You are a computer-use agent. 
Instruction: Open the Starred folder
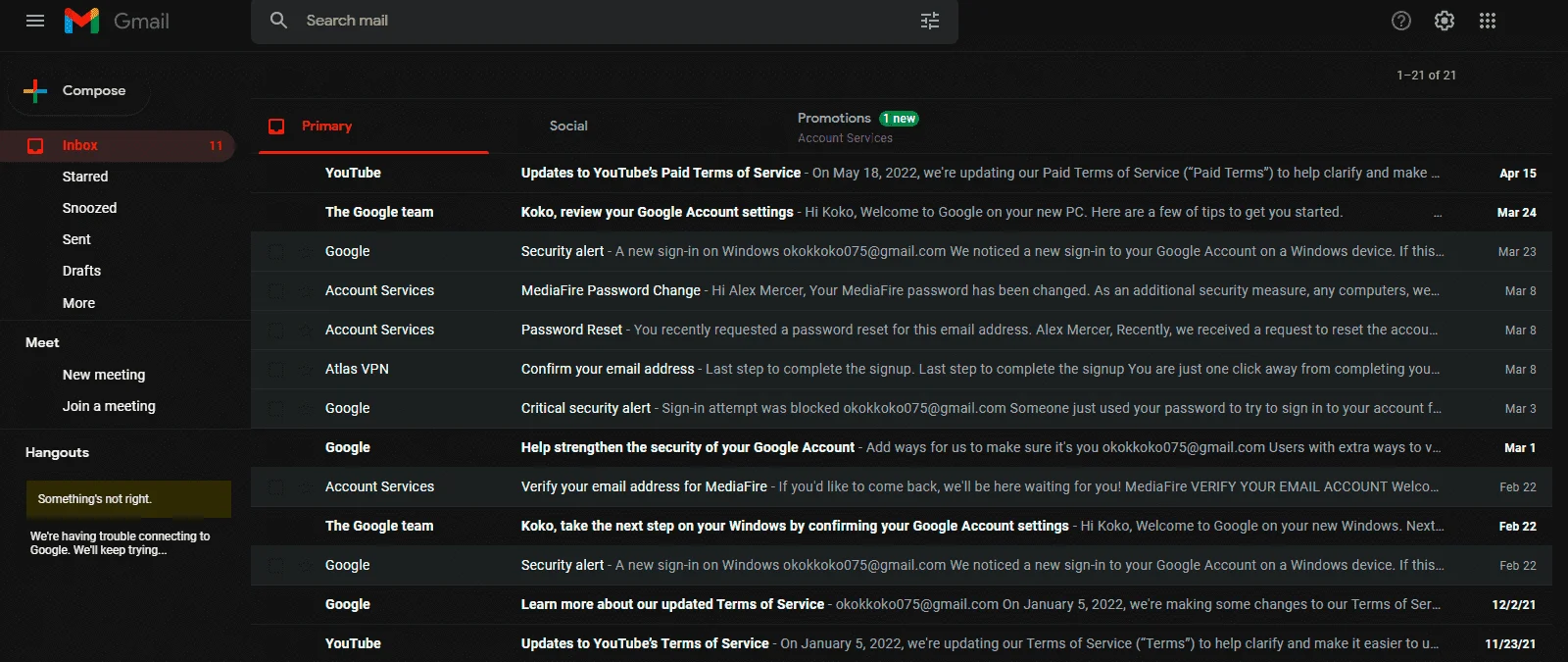tap(85, 177)
